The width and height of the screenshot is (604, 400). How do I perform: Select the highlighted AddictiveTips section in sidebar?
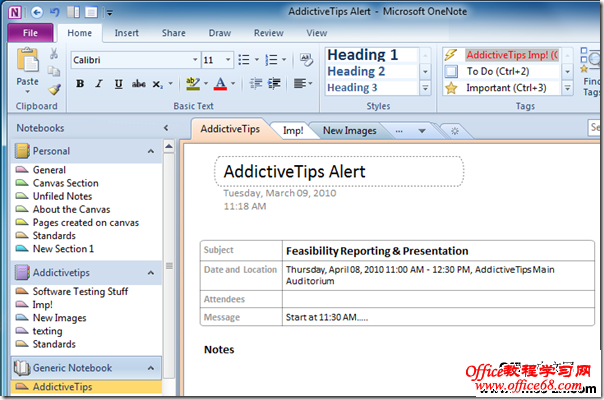click(x=87, y=387)
